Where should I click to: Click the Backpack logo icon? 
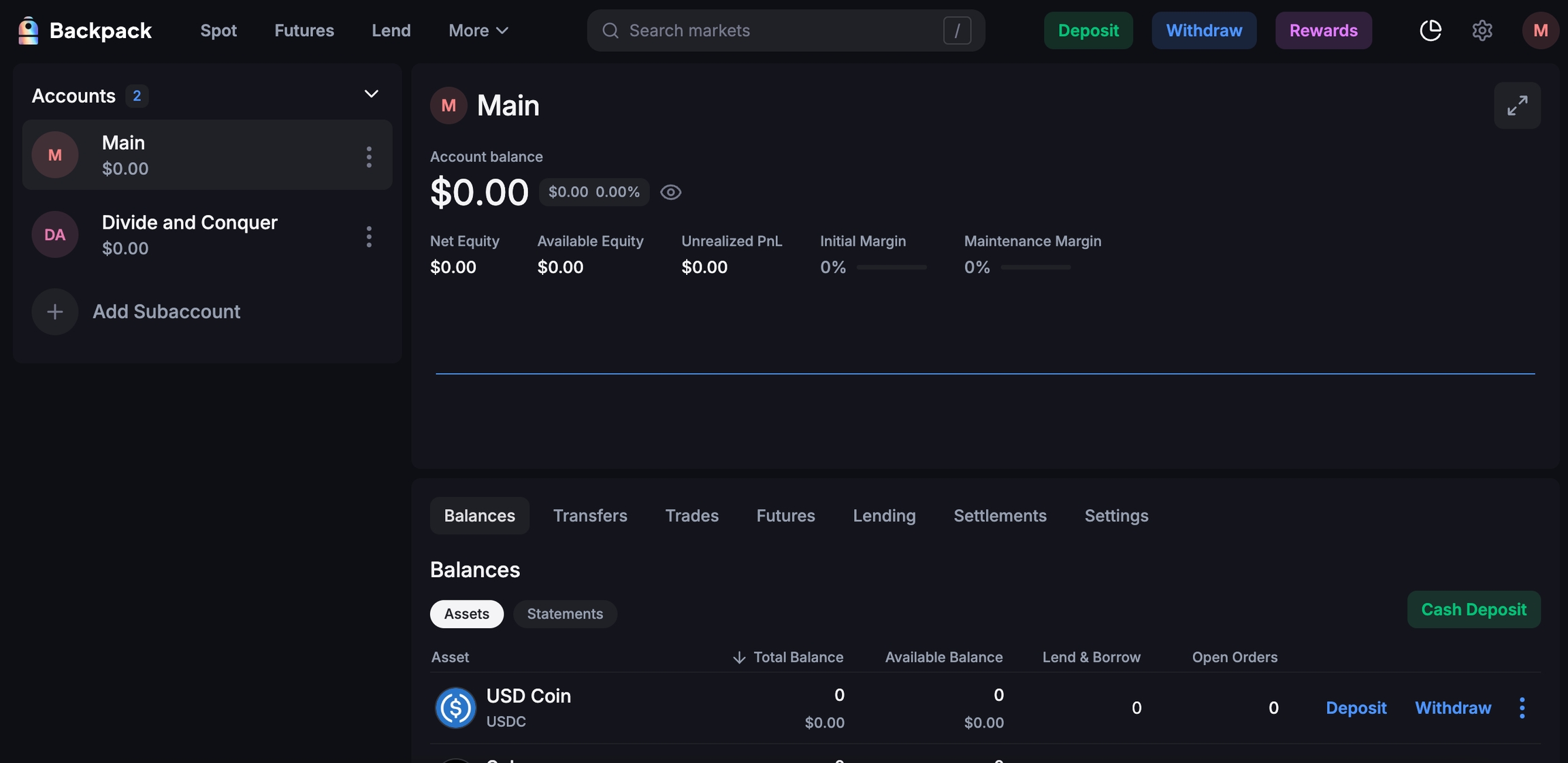tap(28, 31)
